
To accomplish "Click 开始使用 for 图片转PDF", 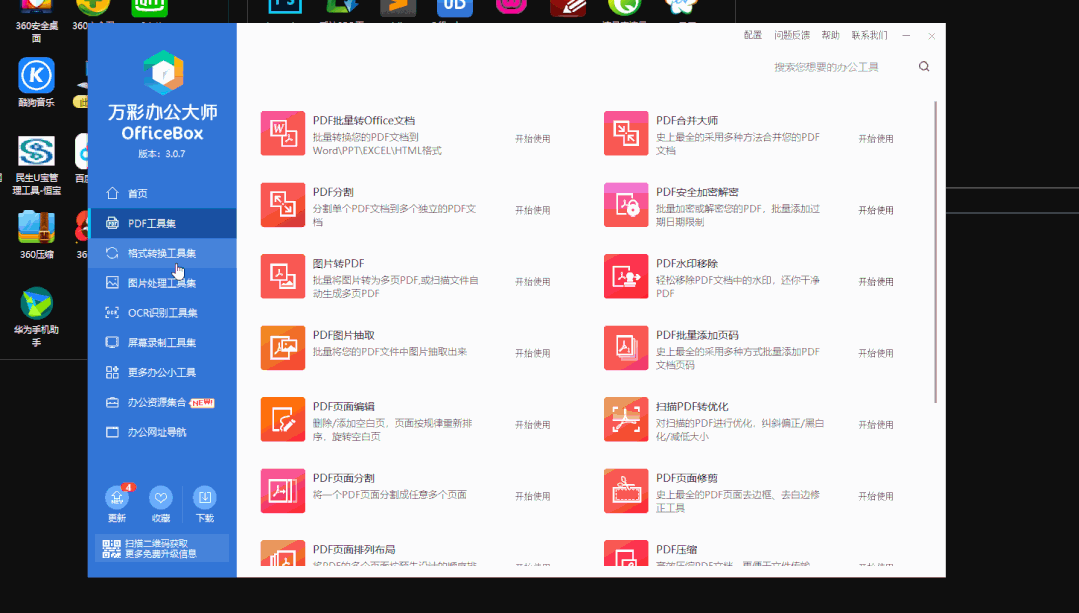I will (x=533, y=281).
